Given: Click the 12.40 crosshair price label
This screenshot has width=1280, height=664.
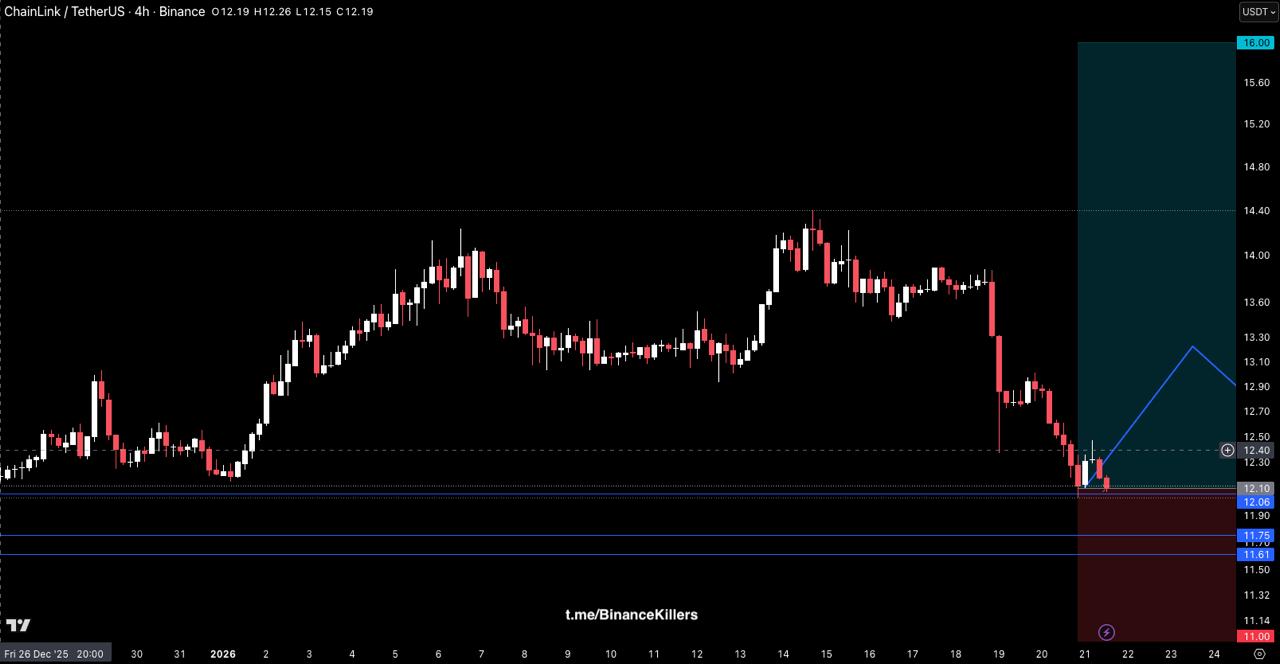Looking at the screenshot, I should pyautogui.click(x=1254, y=450).
